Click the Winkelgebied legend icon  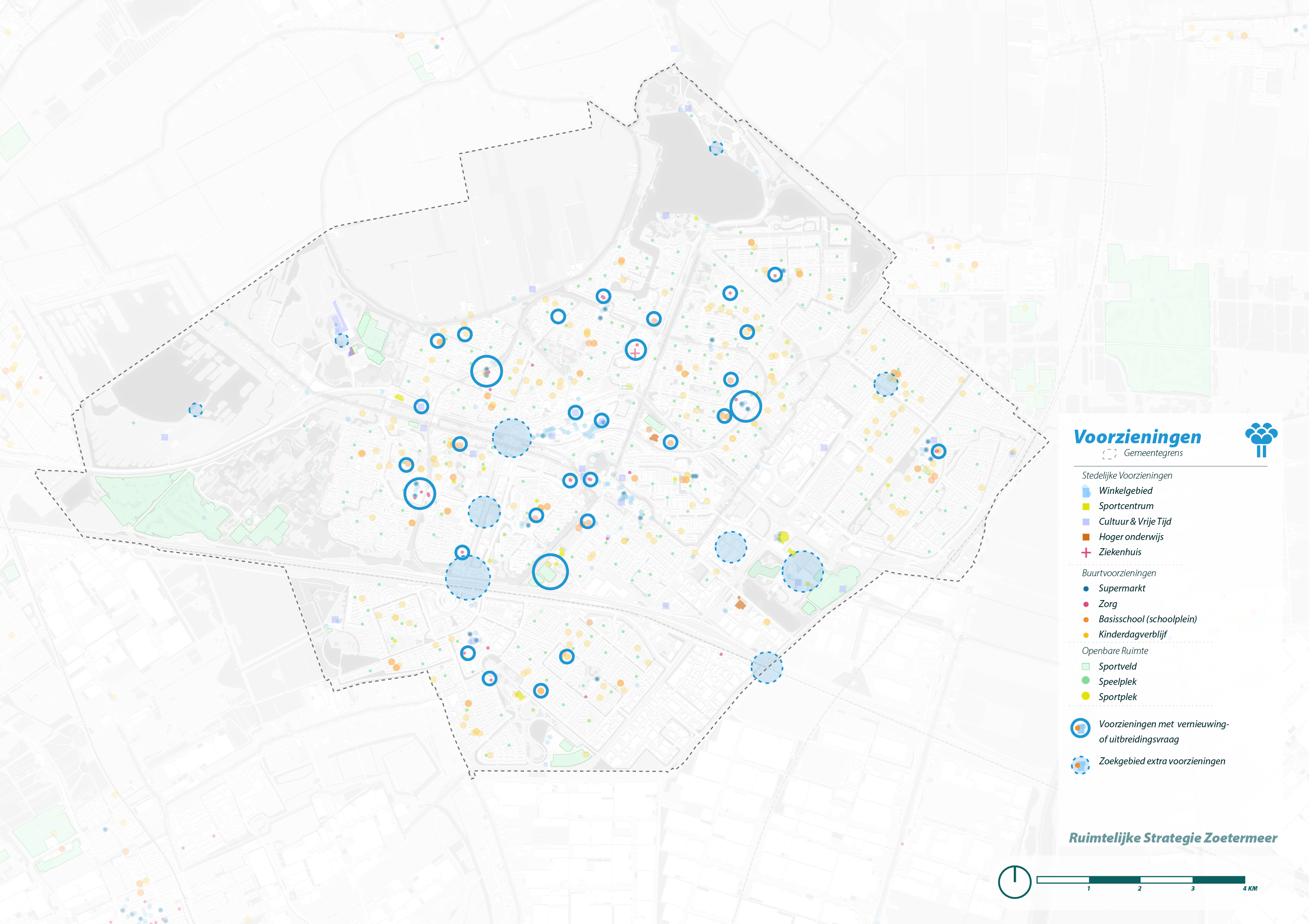[1085, 491]
